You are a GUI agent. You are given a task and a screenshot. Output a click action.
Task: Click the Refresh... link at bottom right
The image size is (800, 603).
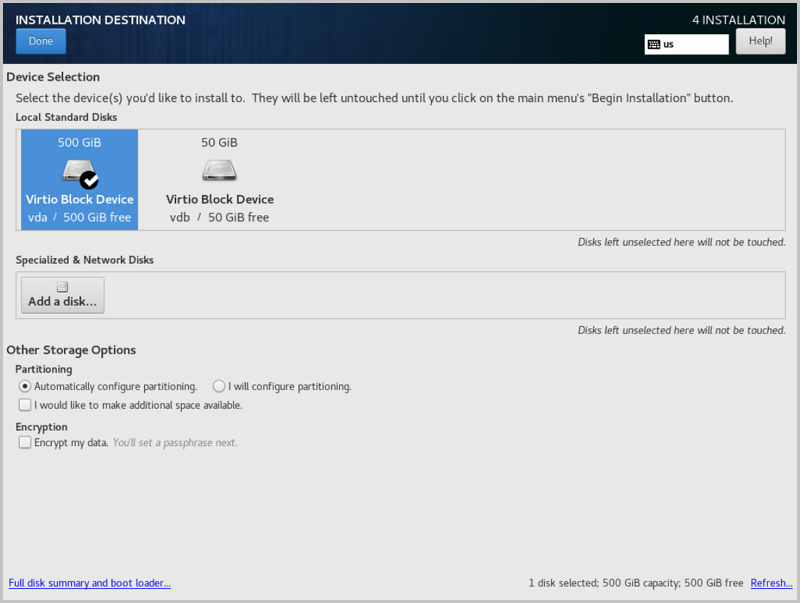pos(771,583)
